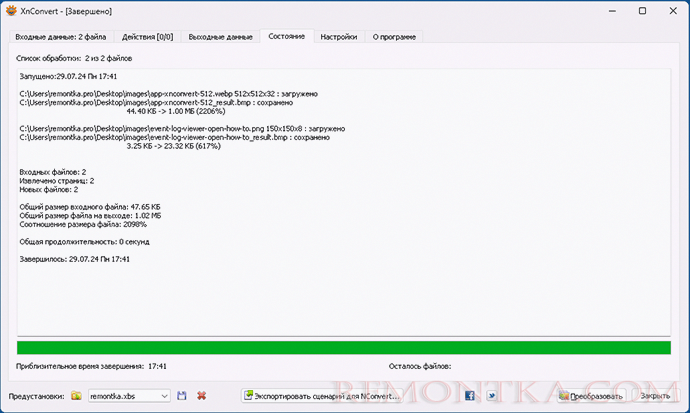Screen dimensions: 690x413
Task: Click Общая продолжительность: 0 секунд line
Action: click(84, 241)
